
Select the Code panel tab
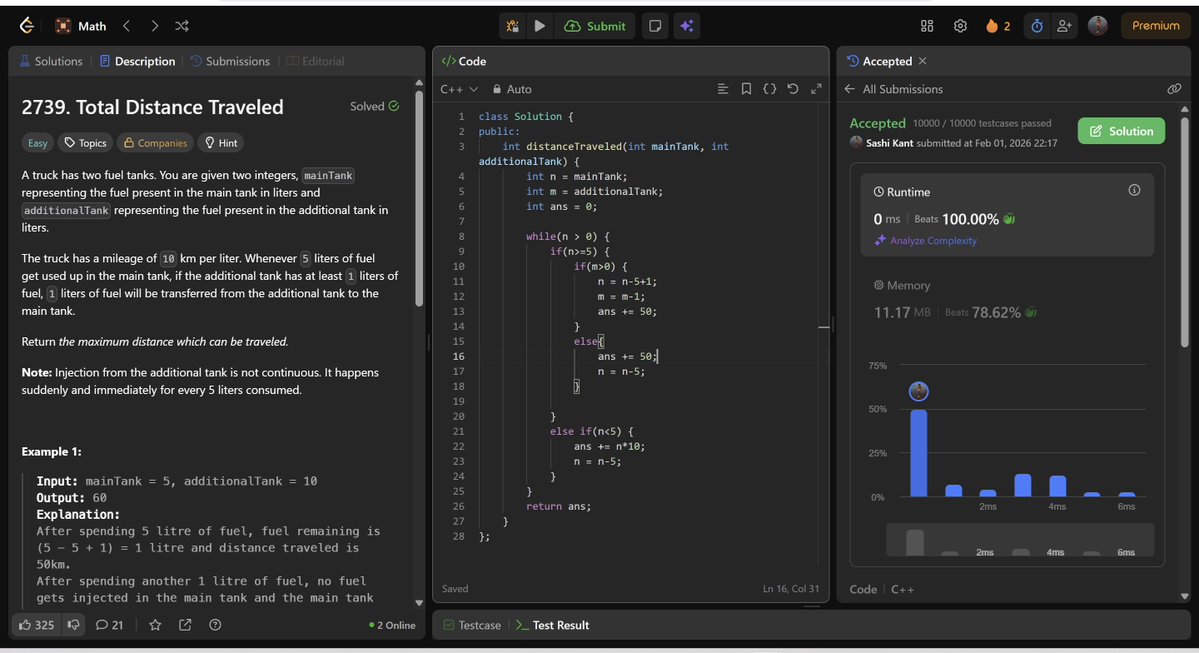point(464,61)
